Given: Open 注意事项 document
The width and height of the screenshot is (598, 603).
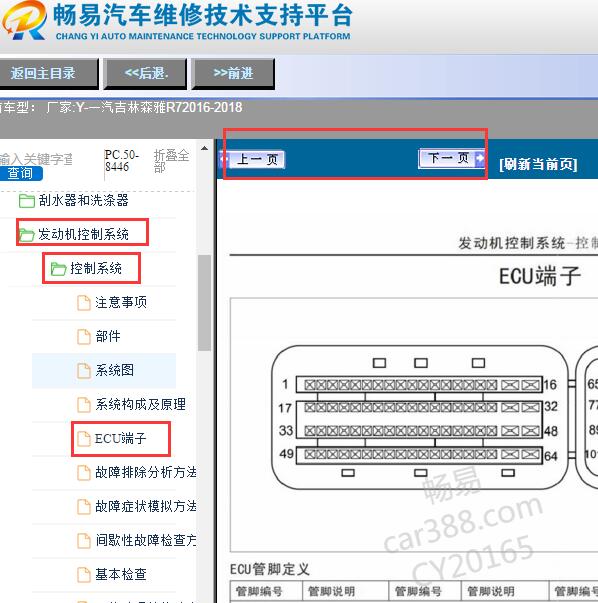Looking at the screenshot, I should 121,302.
